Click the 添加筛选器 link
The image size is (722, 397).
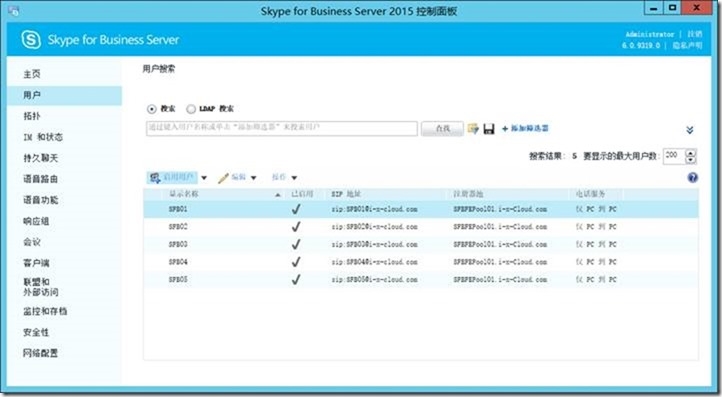click(525, 128)
